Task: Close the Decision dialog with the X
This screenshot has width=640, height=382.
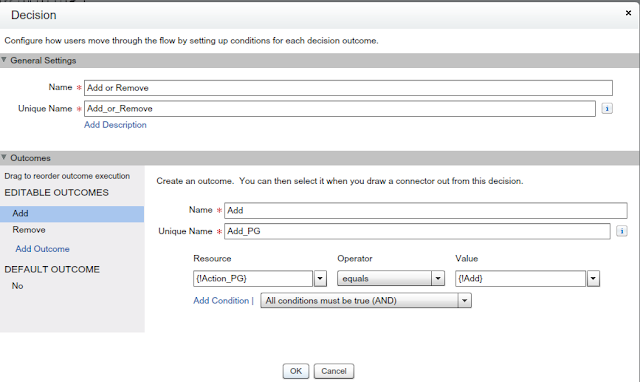Action: click(x=628, y=13)
